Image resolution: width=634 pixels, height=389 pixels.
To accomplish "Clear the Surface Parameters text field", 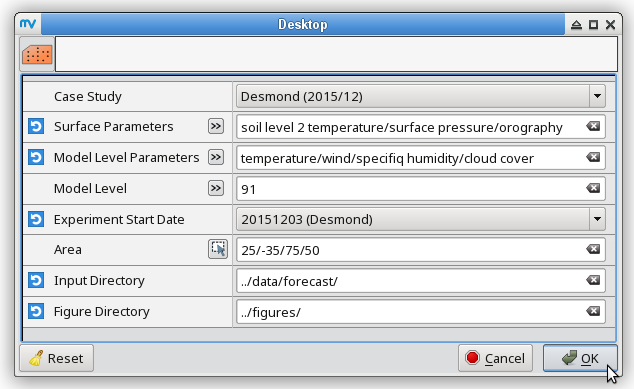I will click(593, 127).
